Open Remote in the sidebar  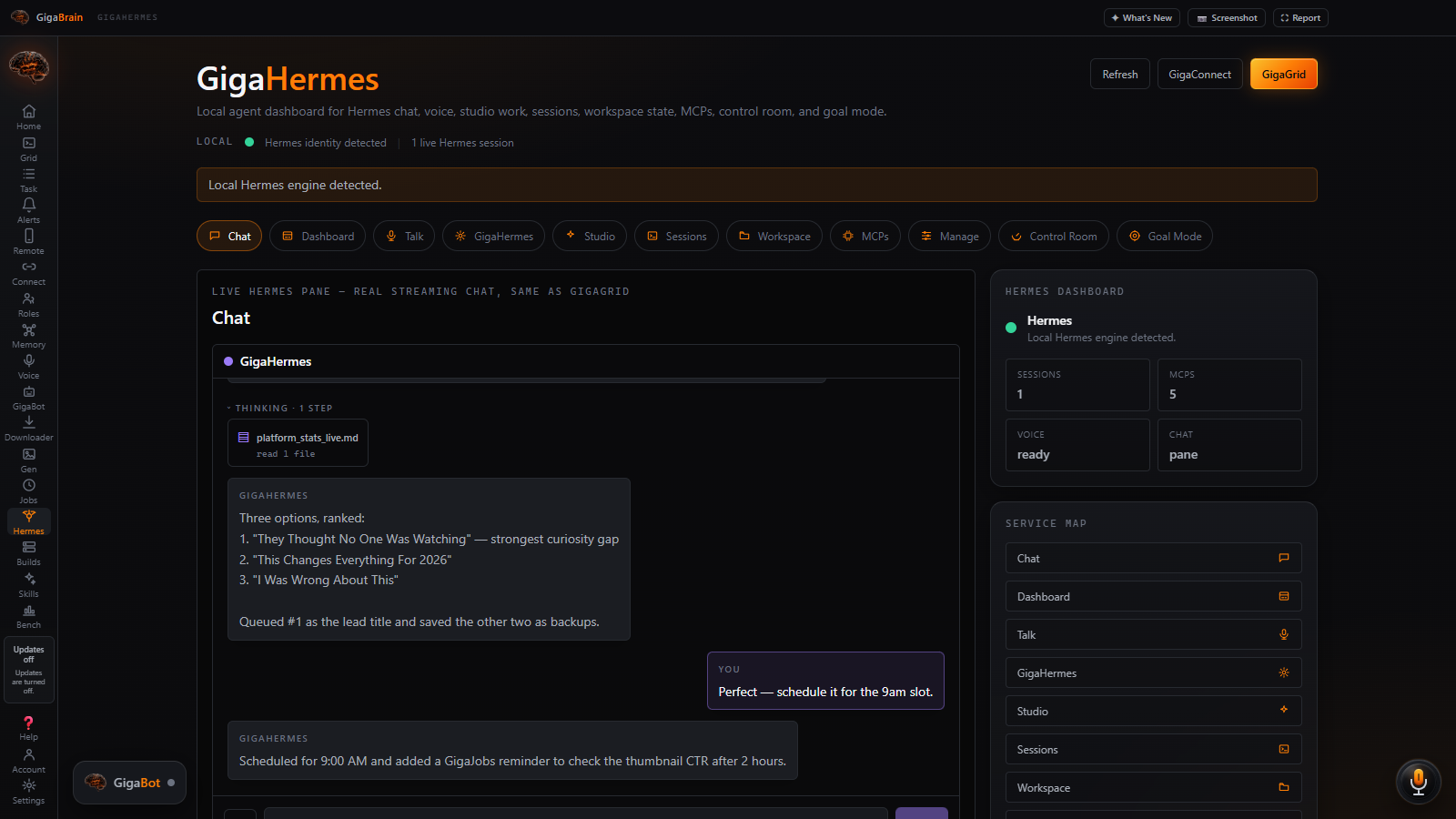(x=29, y=242)
